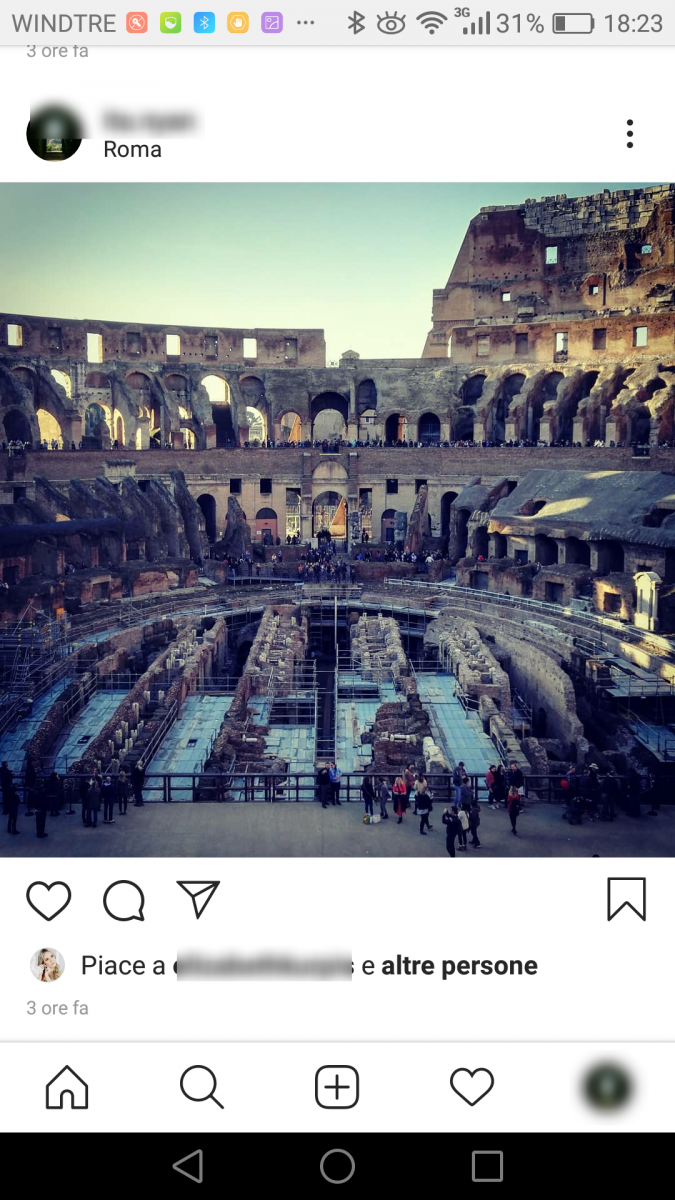675x1200 pixels.
Task: Open recent apps with square button
Action: (x=487, y=1166)
